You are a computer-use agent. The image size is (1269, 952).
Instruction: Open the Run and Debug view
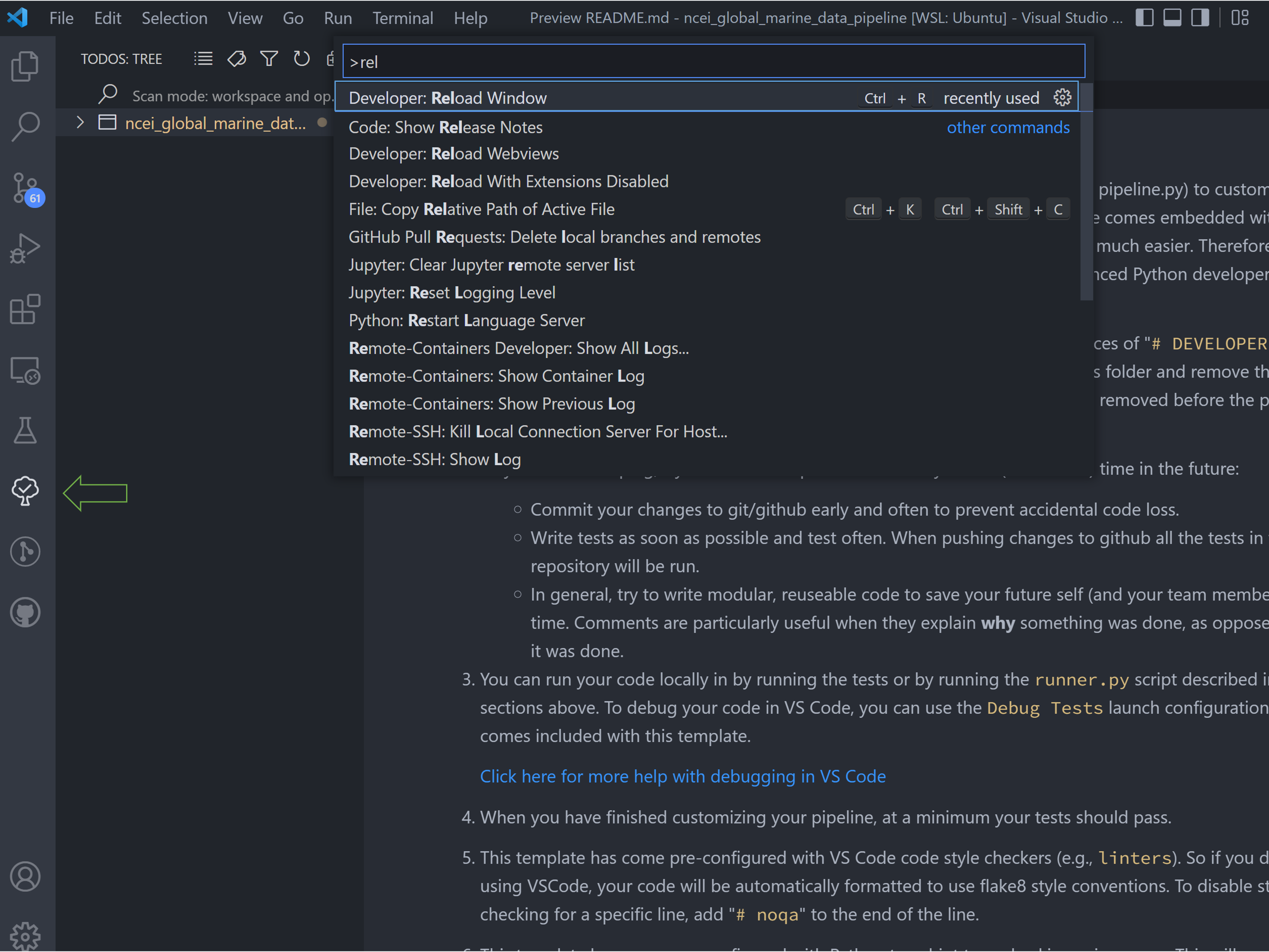tap(25, 249)
